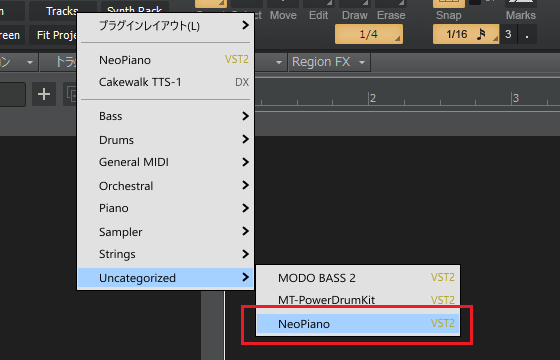The image size is (560, 360).
Task: Click the Marks tool
Action: [521, 11]
